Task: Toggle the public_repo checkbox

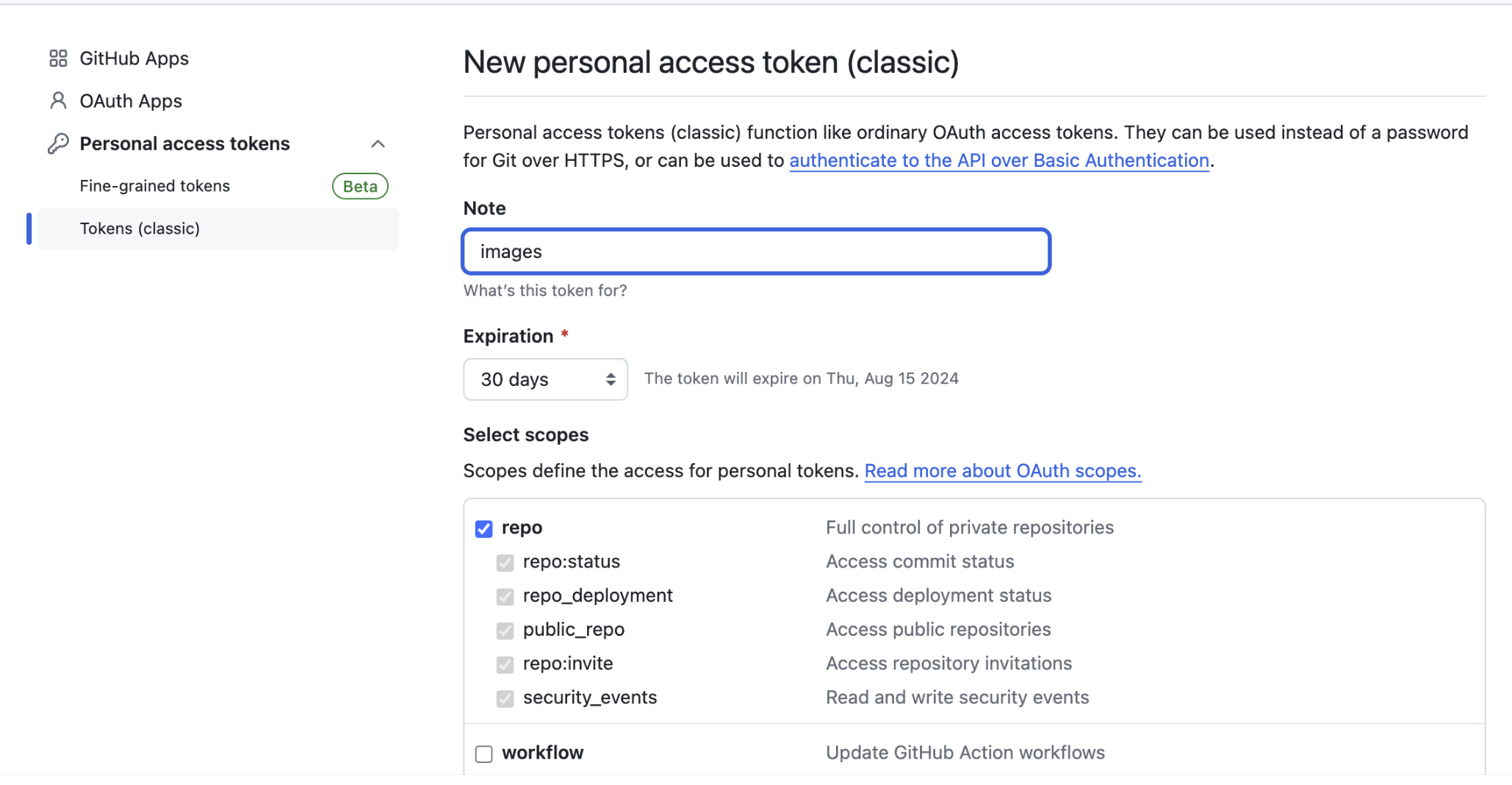Action: coord(505,630)
